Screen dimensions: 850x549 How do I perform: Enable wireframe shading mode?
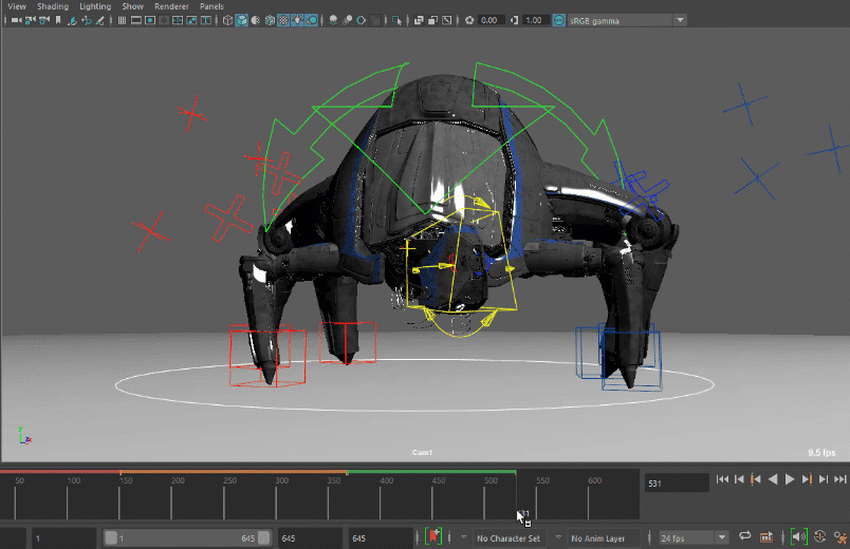pos(228,20)
